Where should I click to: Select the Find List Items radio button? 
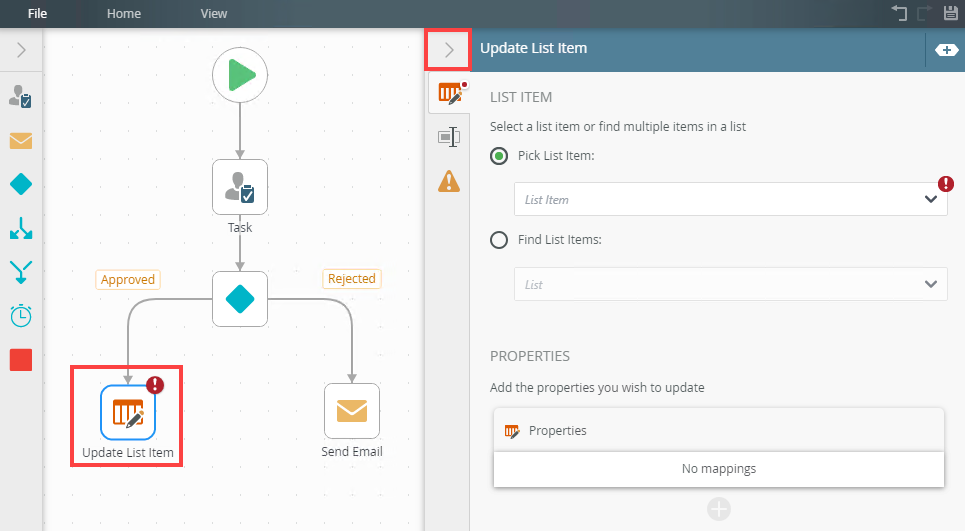pos(499,239)
